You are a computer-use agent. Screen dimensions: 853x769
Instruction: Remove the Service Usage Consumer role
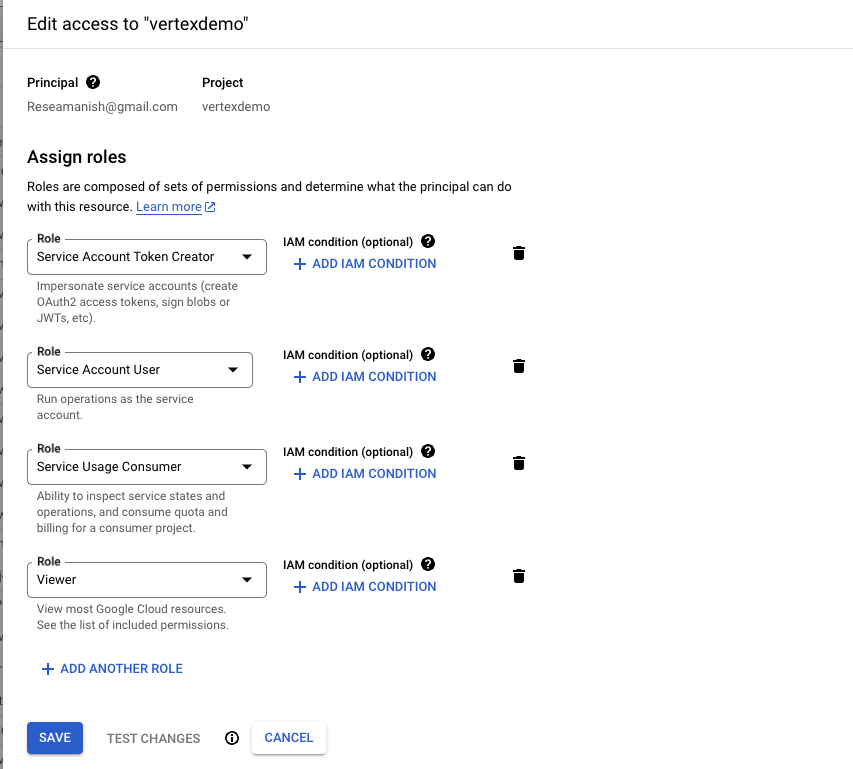point(518,463)
